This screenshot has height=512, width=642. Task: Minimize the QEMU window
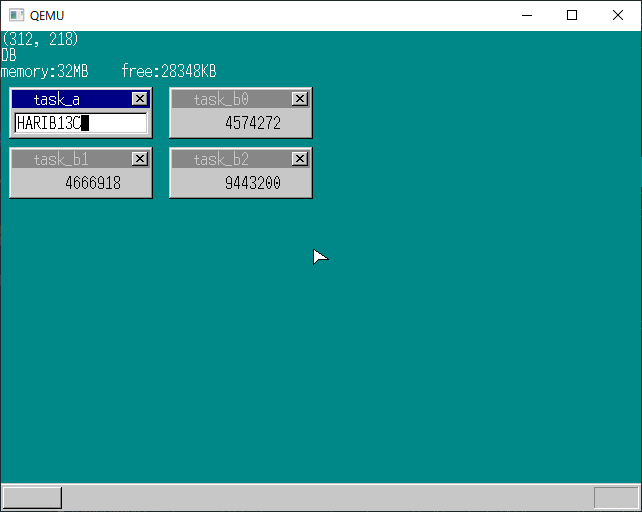tap(527, 16)
